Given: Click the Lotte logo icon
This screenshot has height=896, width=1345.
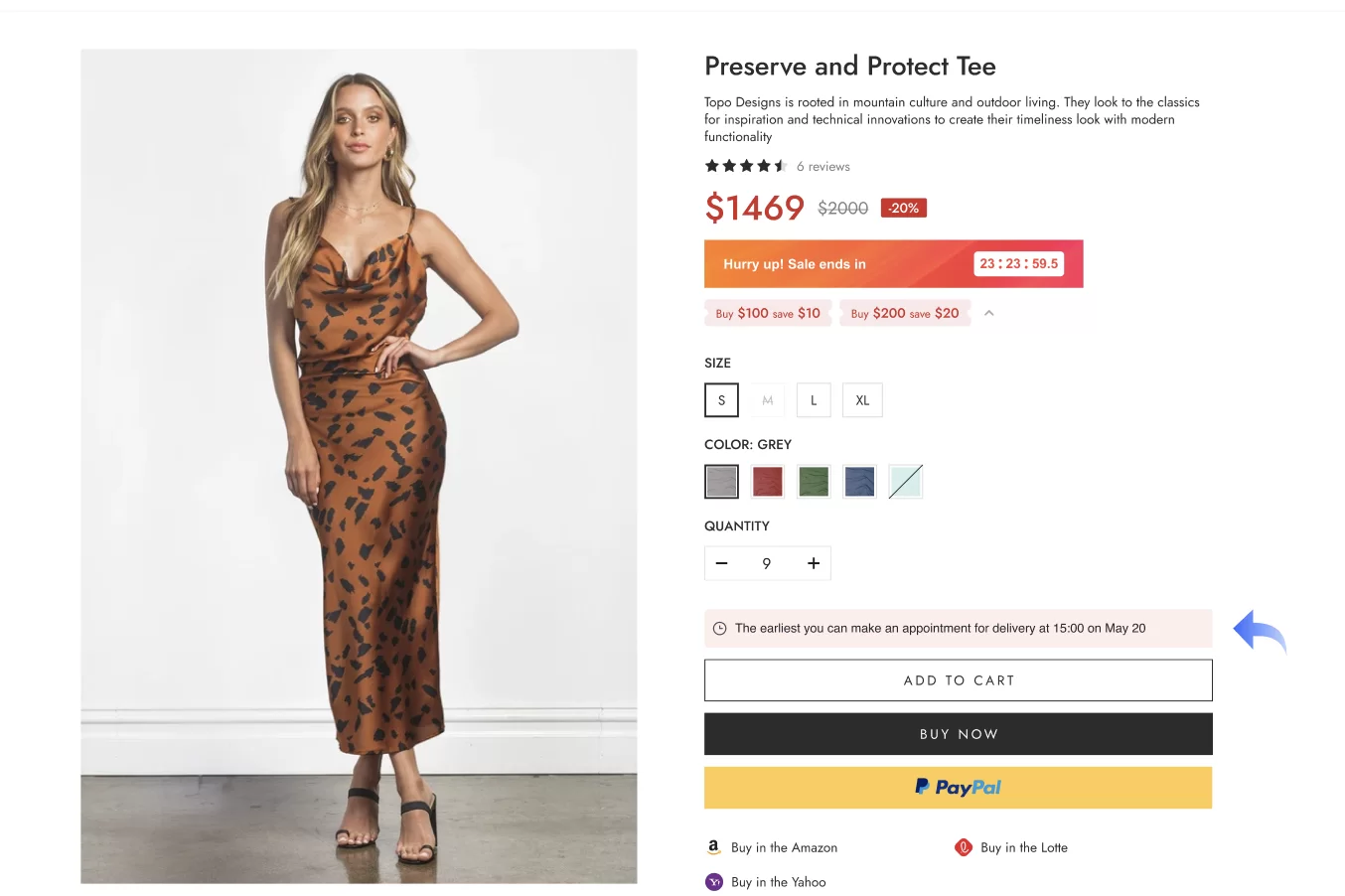Looking at the screenshot, I should coord(963,847).
